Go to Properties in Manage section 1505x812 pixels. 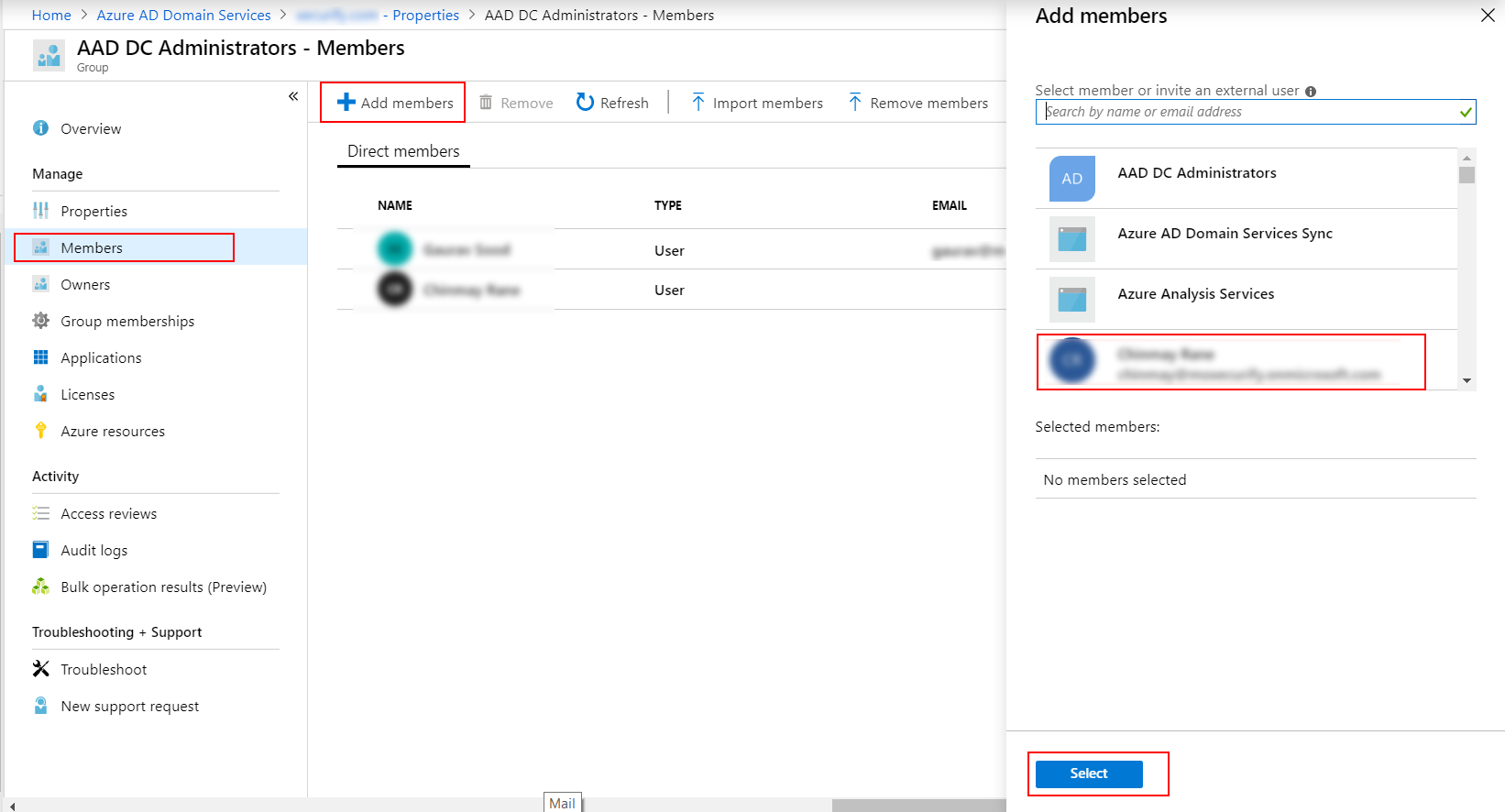pos(93,211)
